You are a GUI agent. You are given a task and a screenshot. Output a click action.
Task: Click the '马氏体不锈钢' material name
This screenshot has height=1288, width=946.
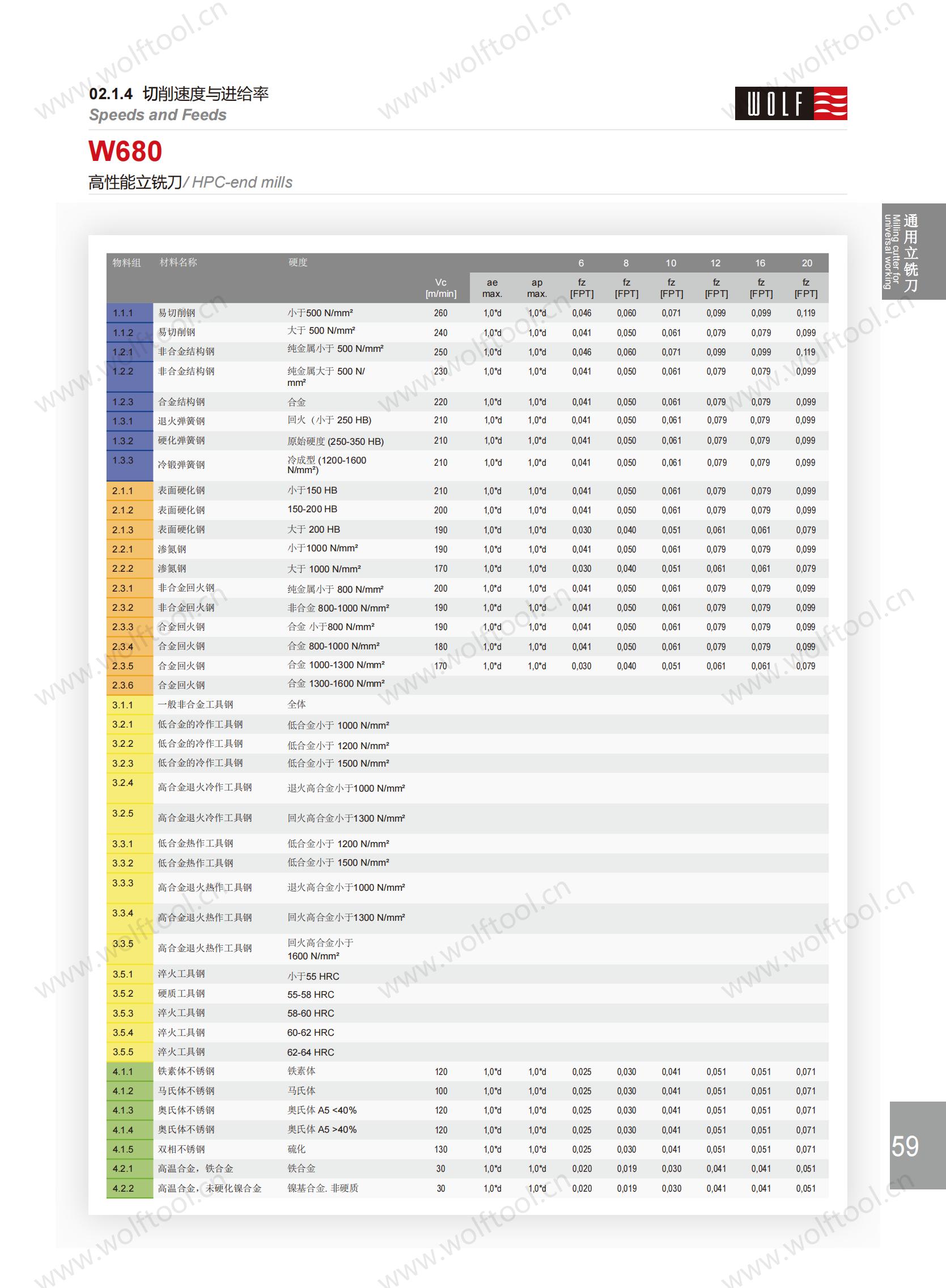tap(186, 1091)
